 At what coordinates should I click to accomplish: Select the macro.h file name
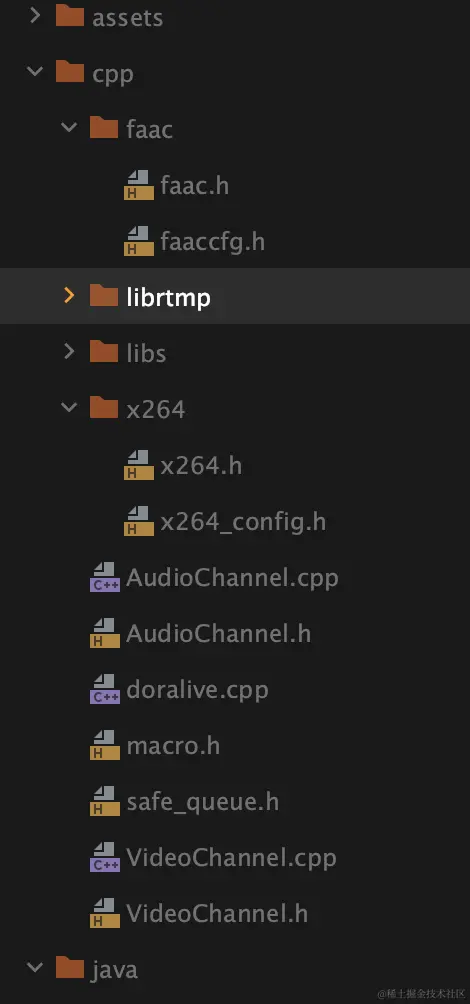(173, 746)
